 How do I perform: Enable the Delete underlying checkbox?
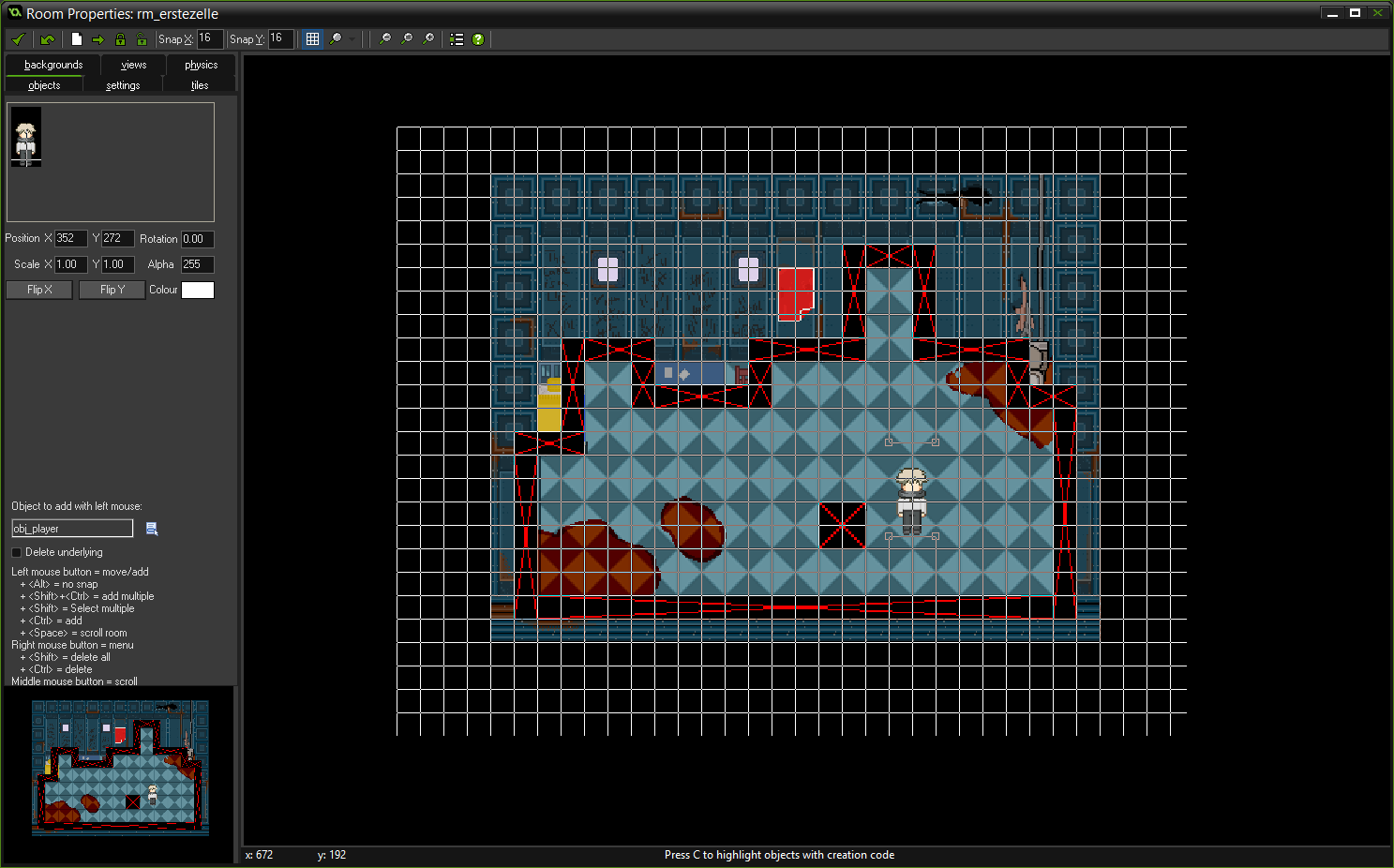coord(17,552)
